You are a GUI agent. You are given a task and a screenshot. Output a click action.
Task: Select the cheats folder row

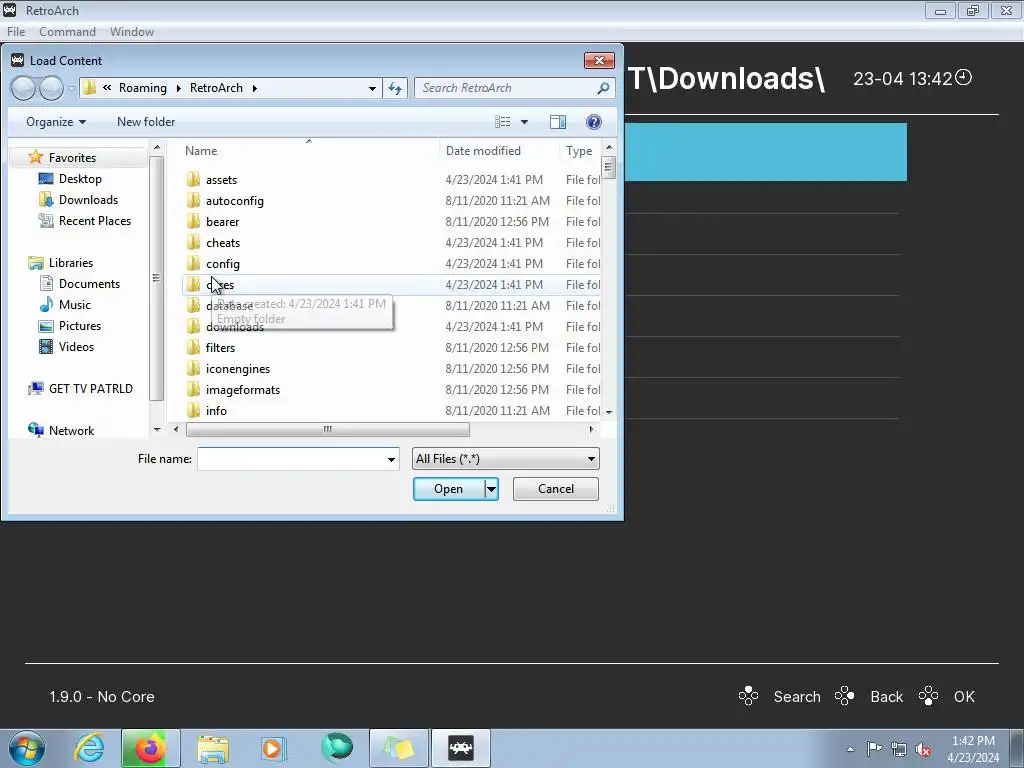point(391,243)
